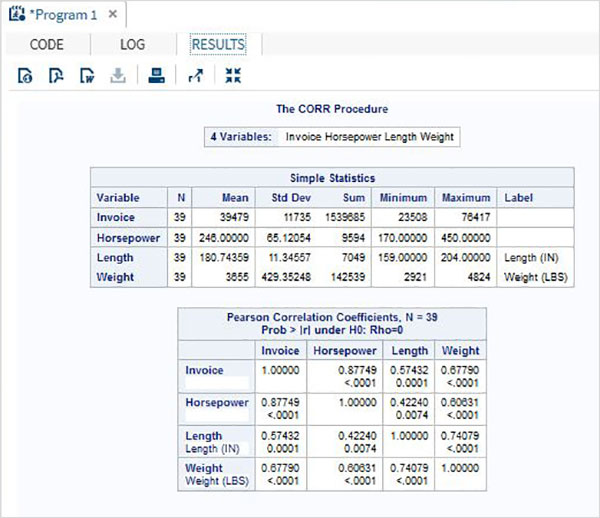The image size is (600, 518).
Task: Click the CORR Procedure title text
Action: (332, 108)
